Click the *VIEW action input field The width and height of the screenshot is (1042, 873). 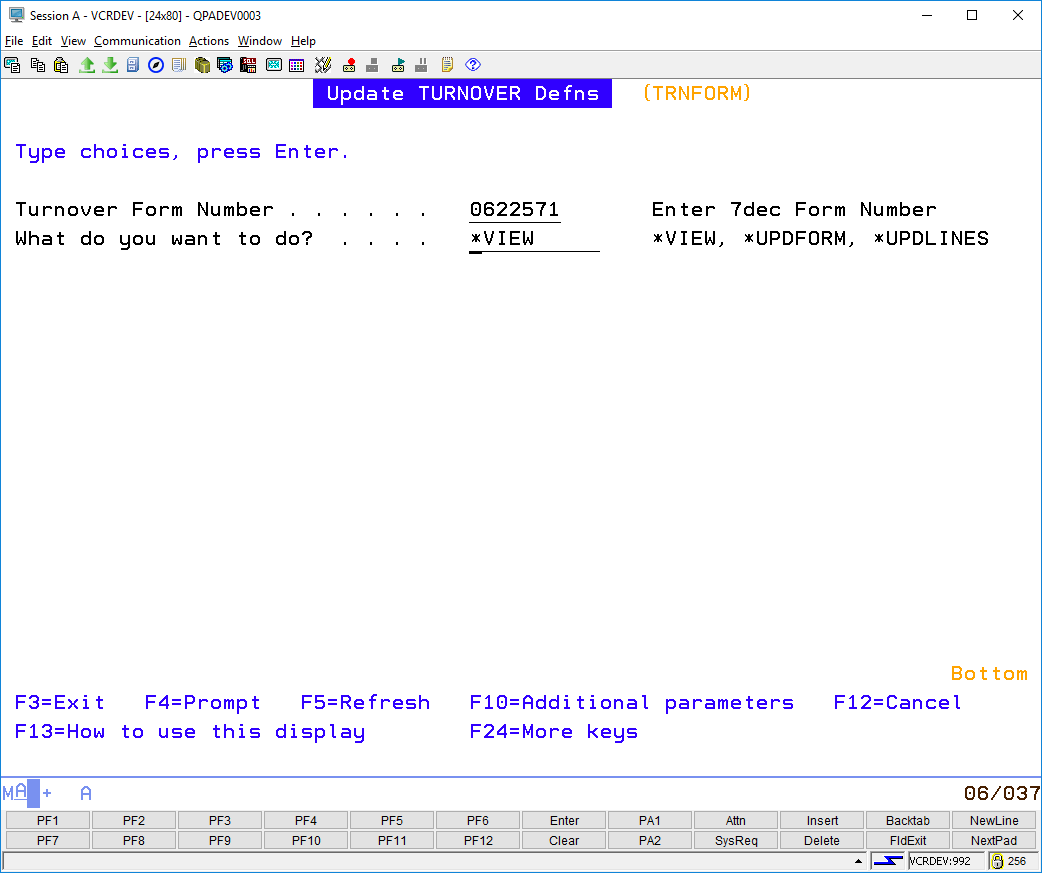point(534,239)
